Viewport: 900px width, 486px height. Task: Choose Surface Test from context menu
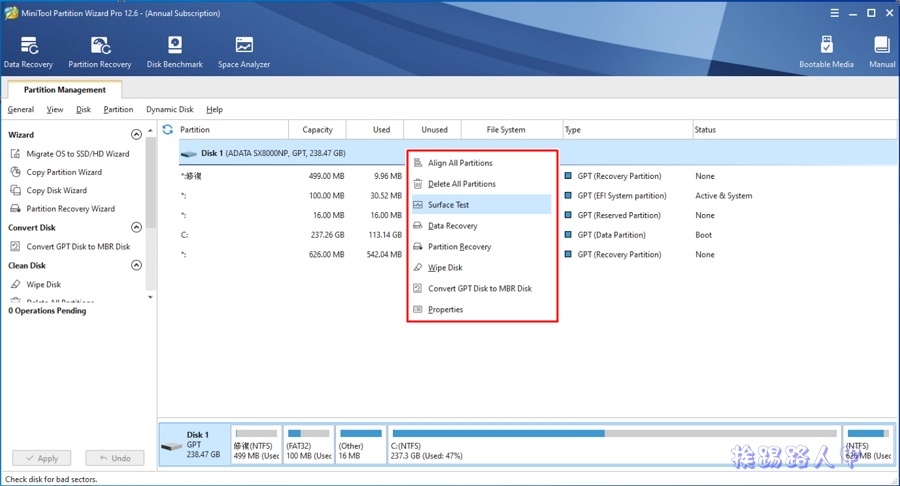pos(482,205)
